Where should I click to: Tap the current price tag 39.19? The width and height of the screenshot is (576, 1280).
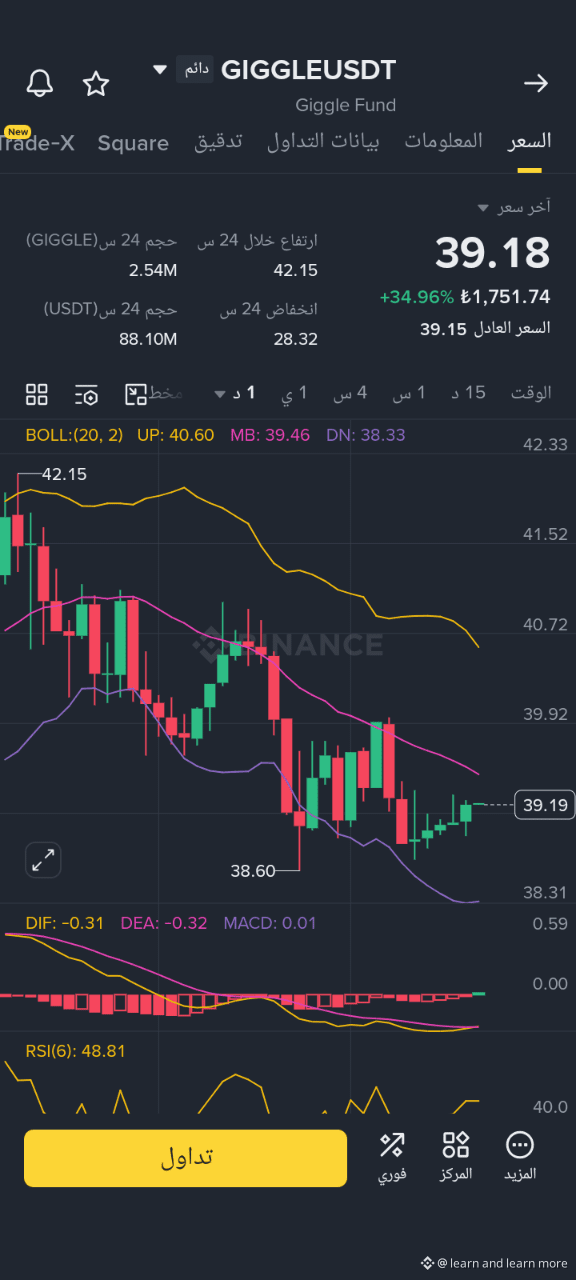[545, 805]
